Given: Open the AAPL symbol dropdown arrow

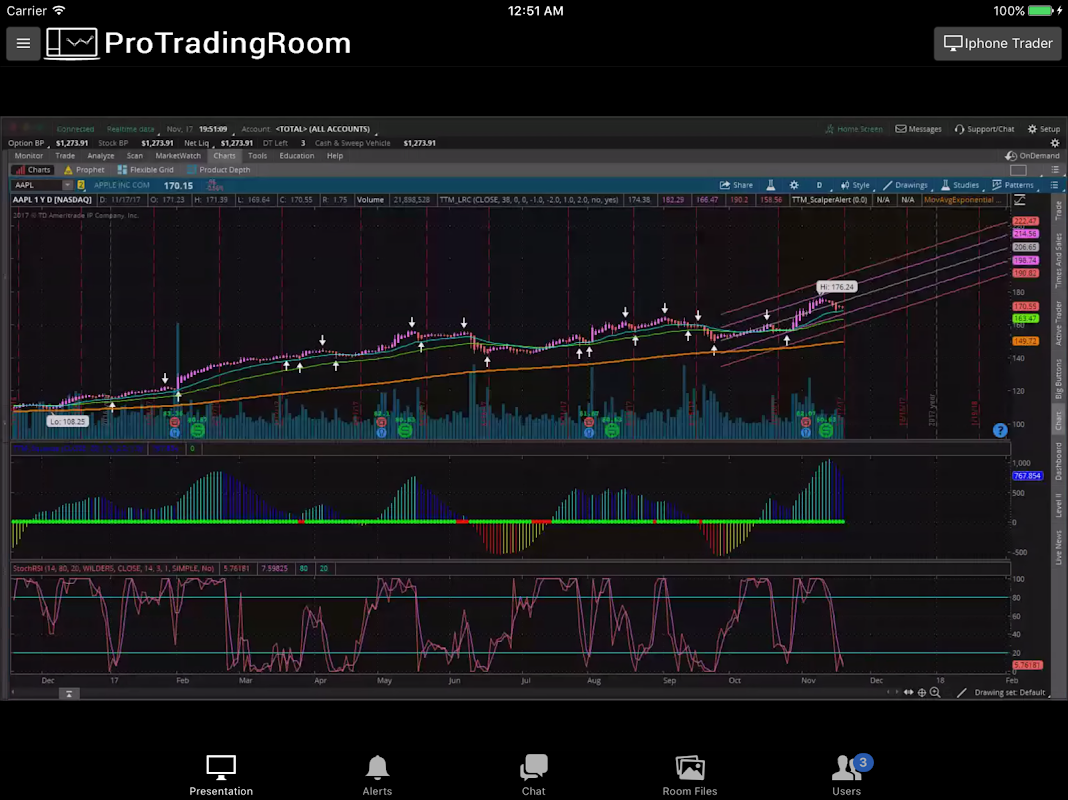Looking at the screenshot, I should click(67, 185).
